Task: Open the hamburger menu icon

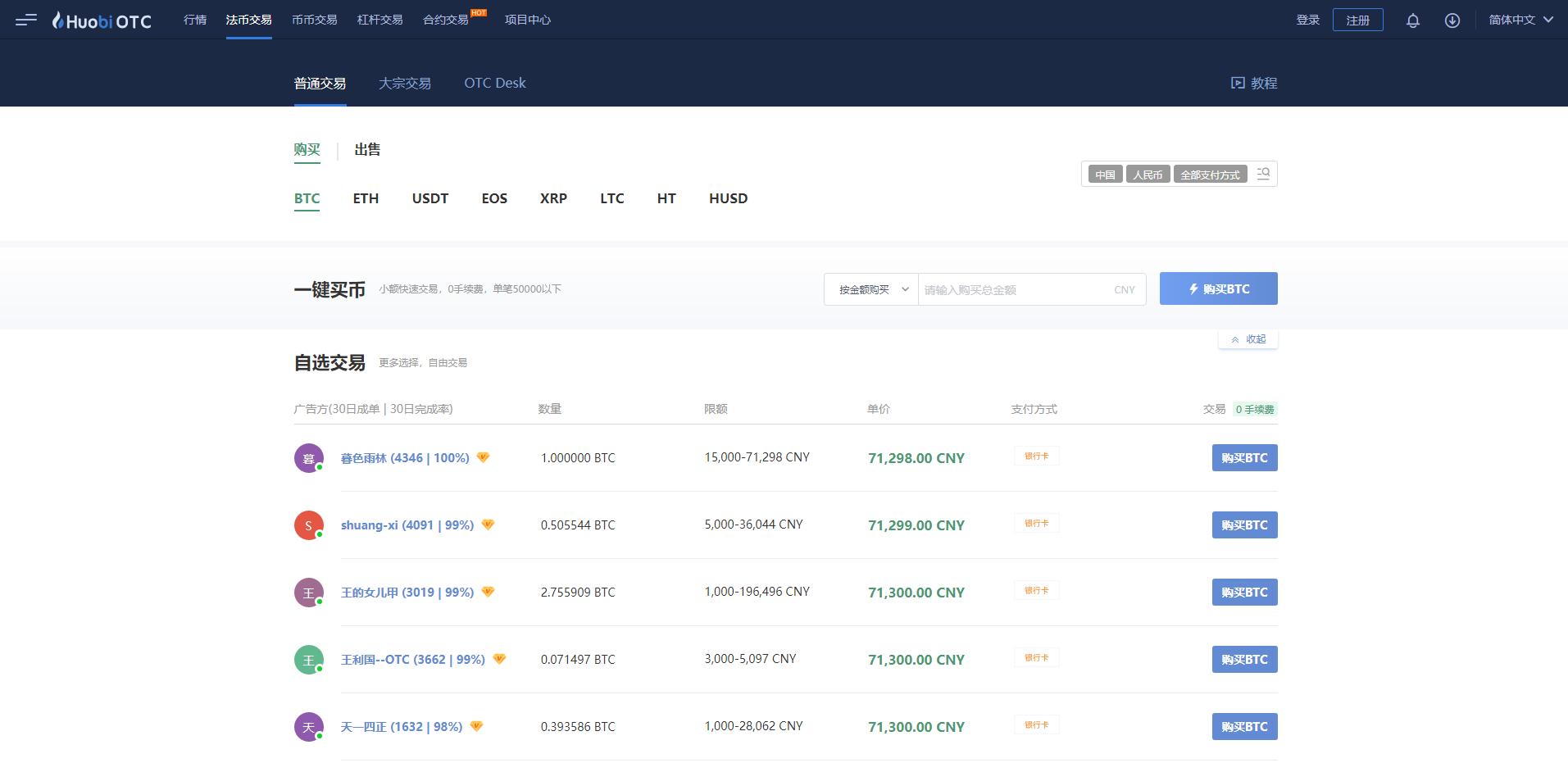Action: click(x=26, y=20)
